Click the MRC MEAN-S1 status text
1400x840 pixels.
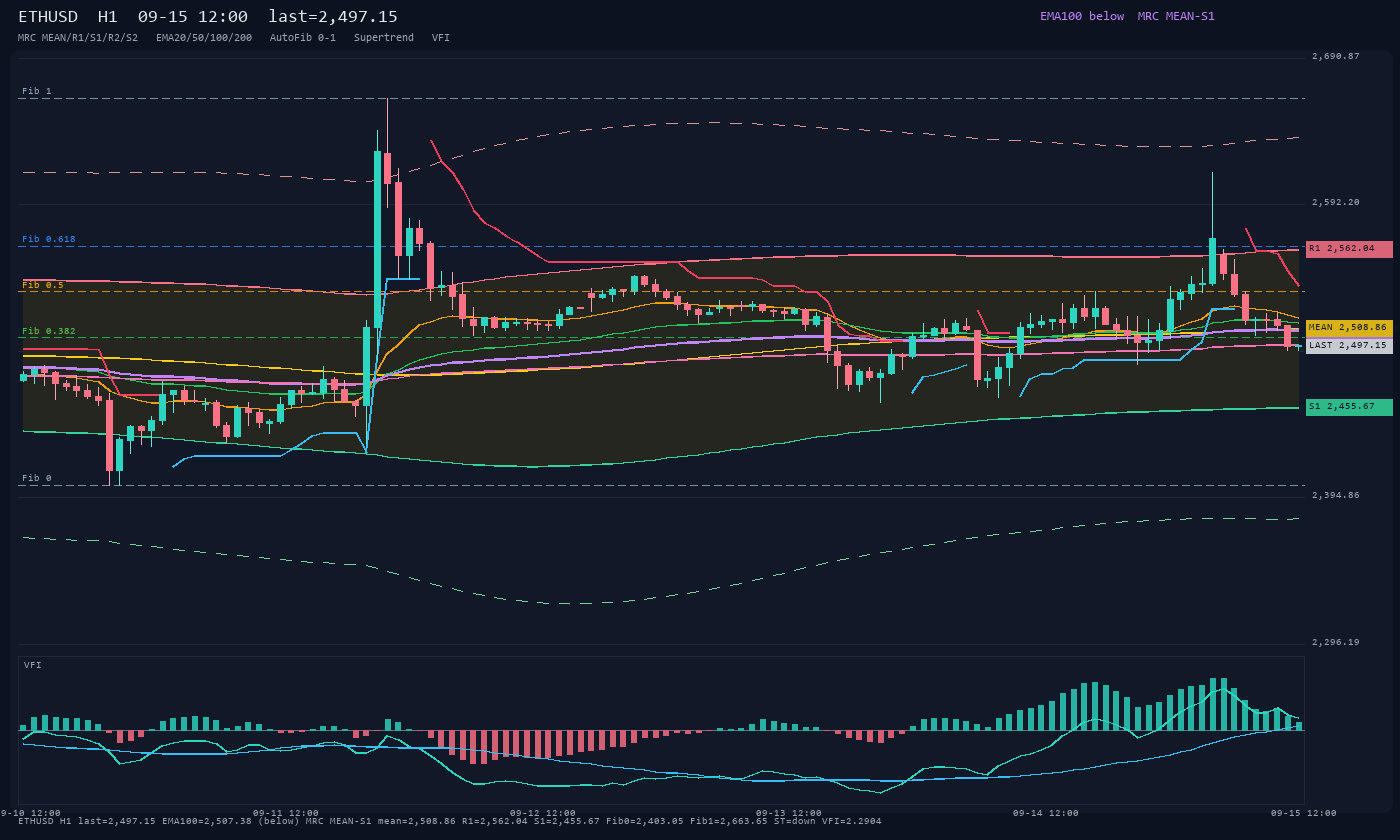(x=1176, y=16)
